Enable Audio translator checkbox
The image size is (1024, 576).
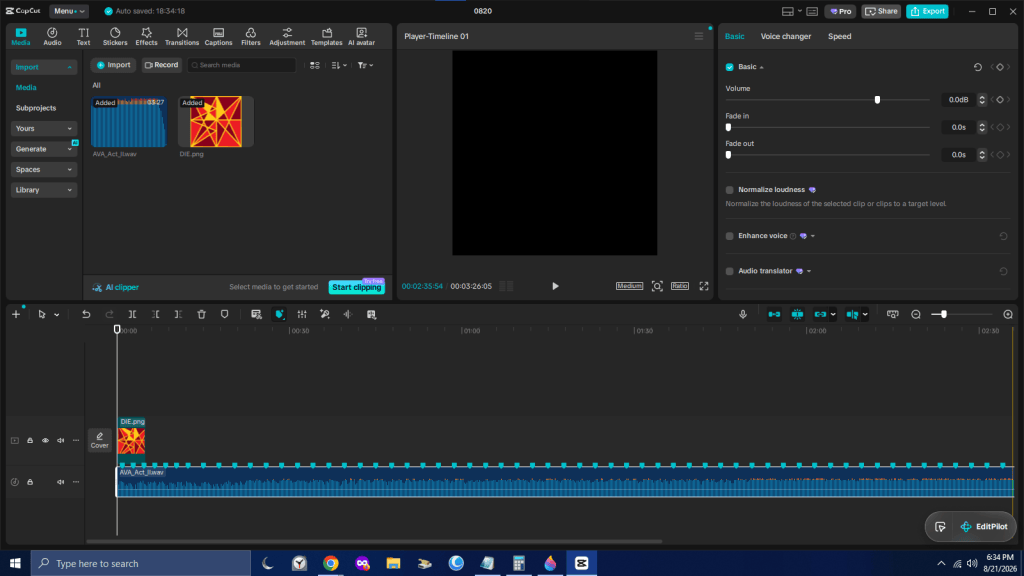[x=729, y=271]
